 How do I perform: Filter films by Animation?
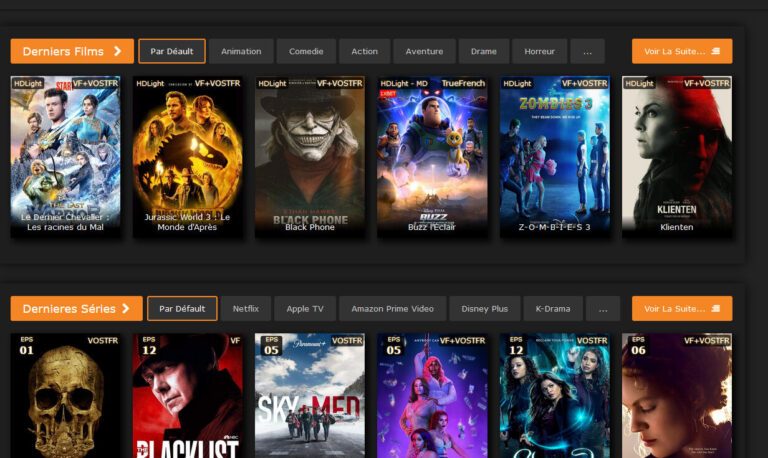tap(241, 51)
